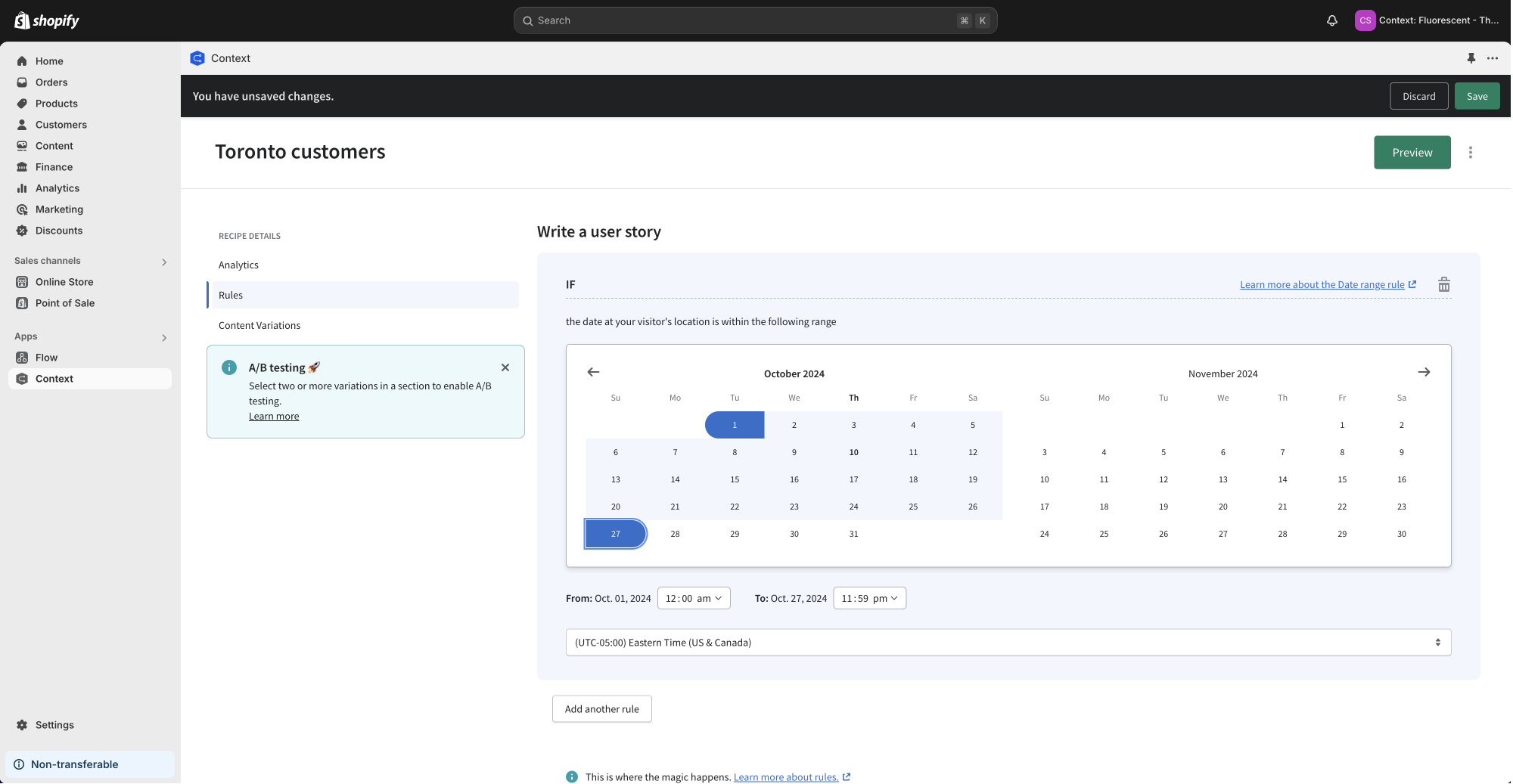Click the notification bell icon
The image size is (1513, 784).
1331,20
